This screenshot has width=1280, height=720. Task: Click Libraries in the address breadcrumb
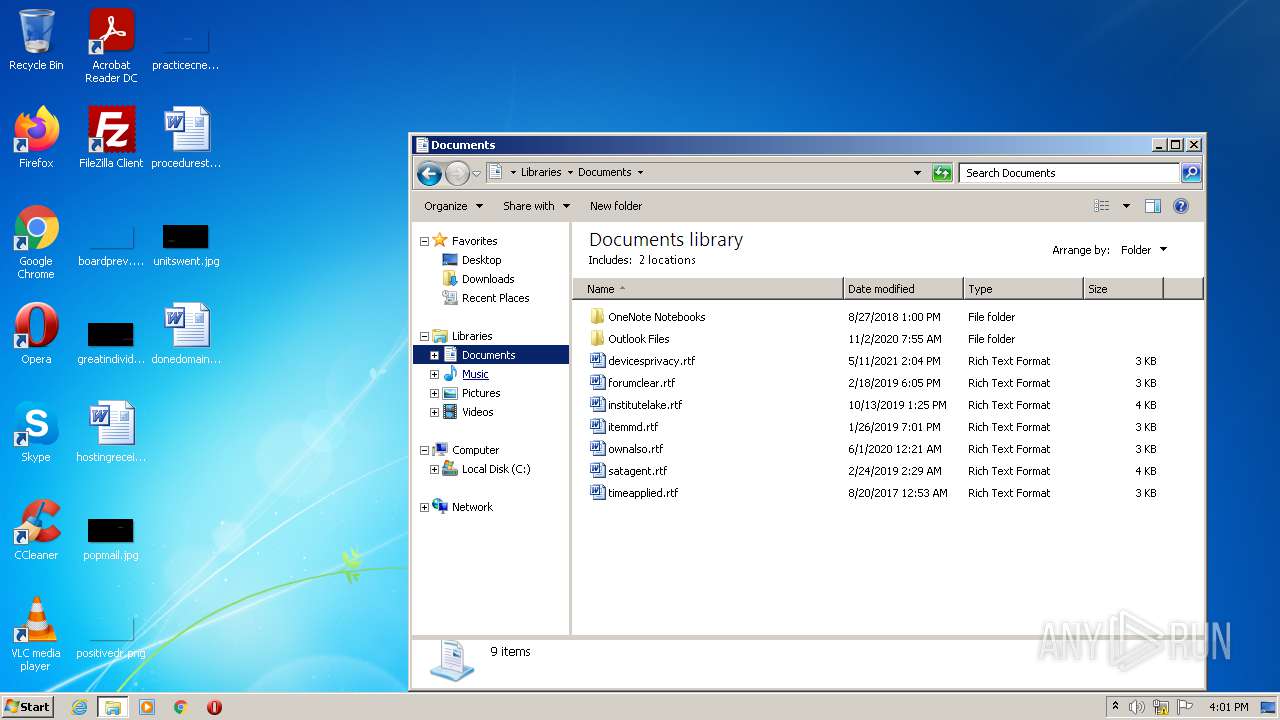541,172
